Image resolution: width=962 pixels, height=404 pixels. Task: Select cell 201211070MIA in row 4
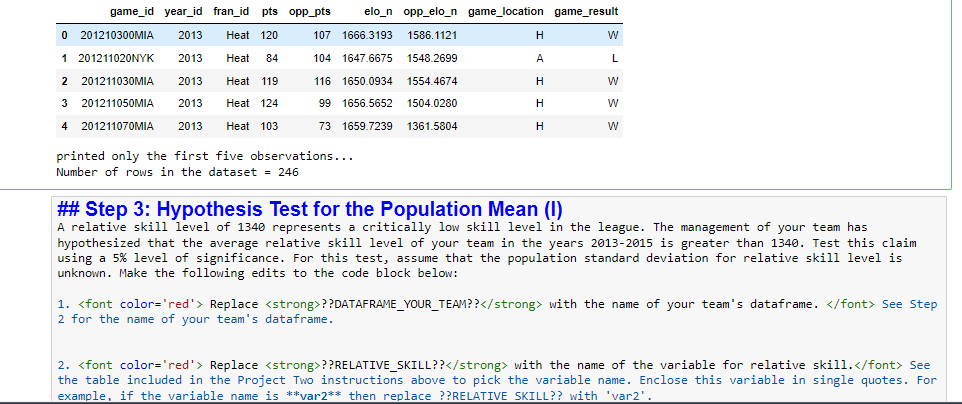(117, 126)
